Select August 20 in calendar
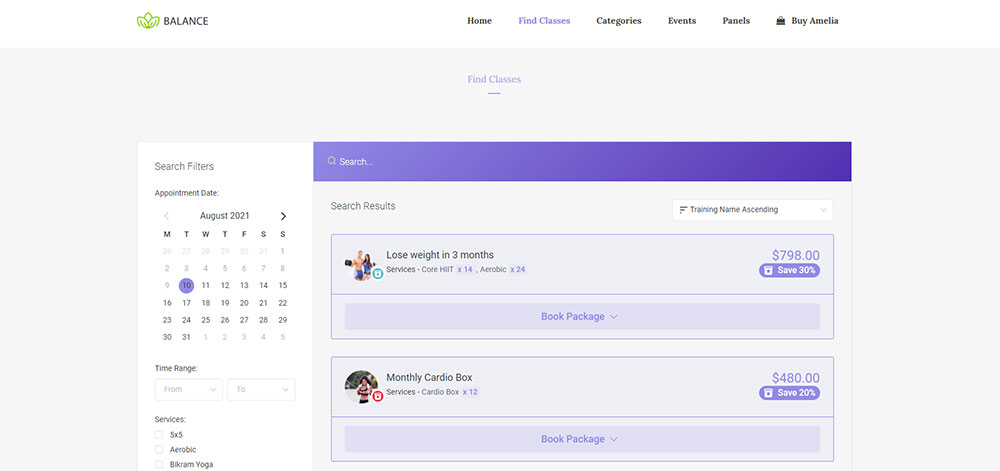The width and height of the screenshot is (1000, 471). (244, 303)
